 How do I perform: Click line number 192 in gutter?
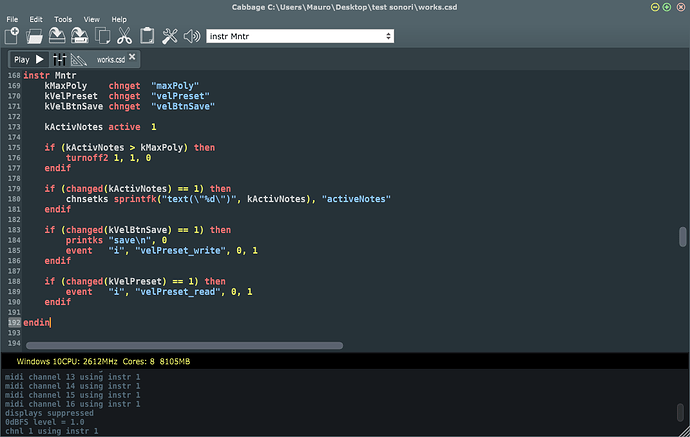coord(14,323)
